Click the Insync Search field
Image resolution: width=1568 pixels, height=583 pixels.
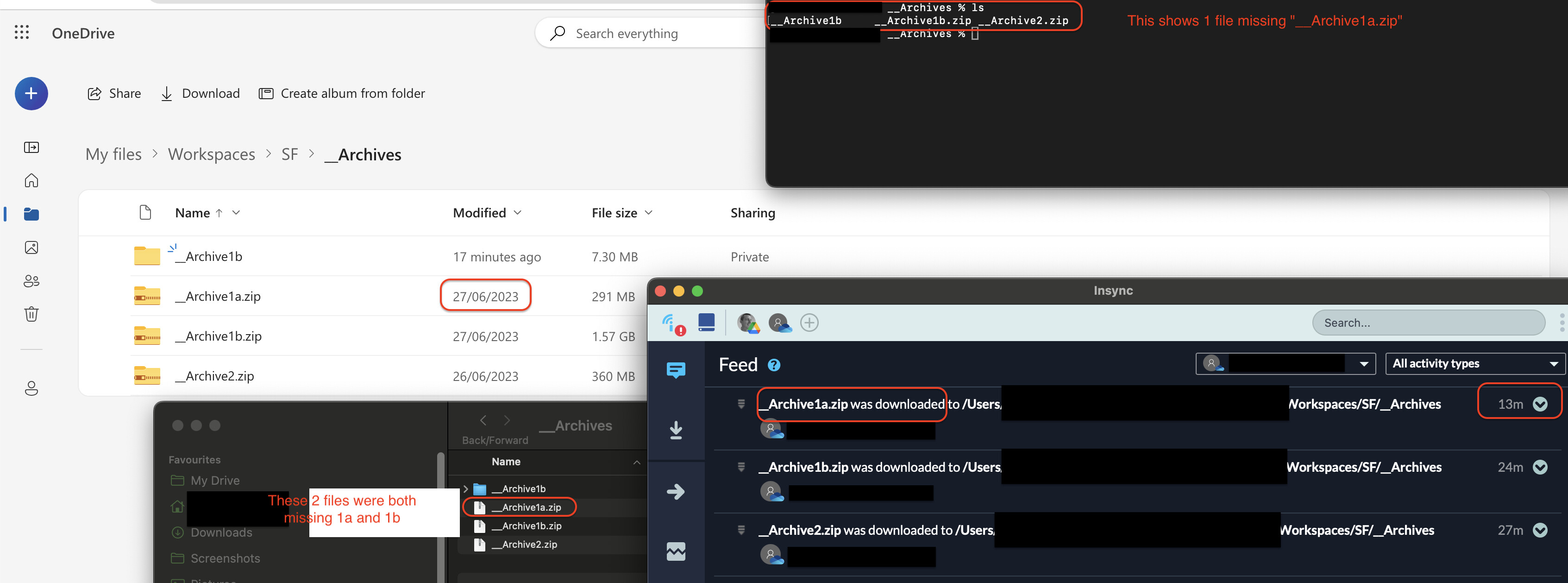tap(1428, 323)
